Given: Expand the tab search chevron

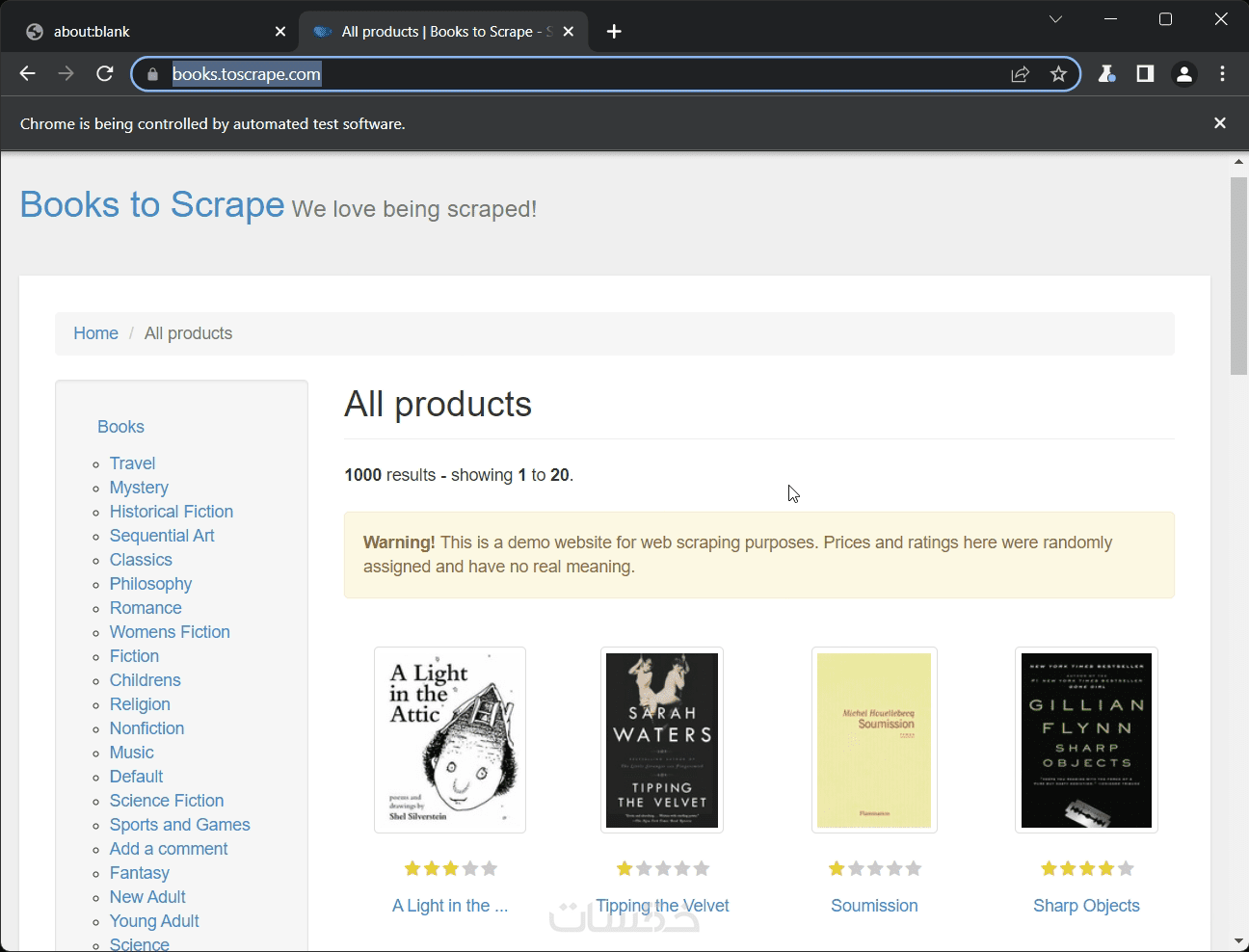Looking at the screenshot, I should pyautogui.click(x=1055, y=19).
